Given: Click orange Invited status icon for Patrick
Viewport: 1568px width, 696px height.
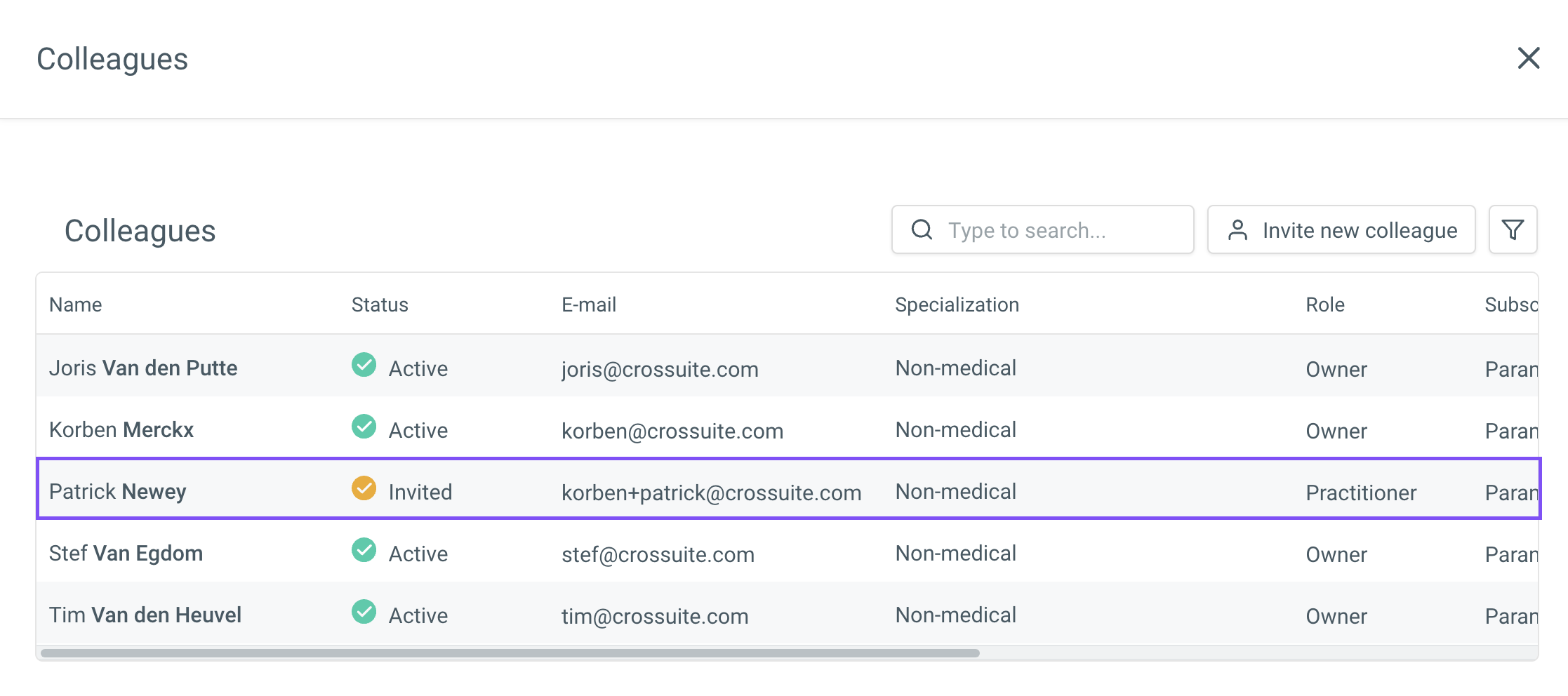Looking at the screenshot, I should tap(364, 488).
